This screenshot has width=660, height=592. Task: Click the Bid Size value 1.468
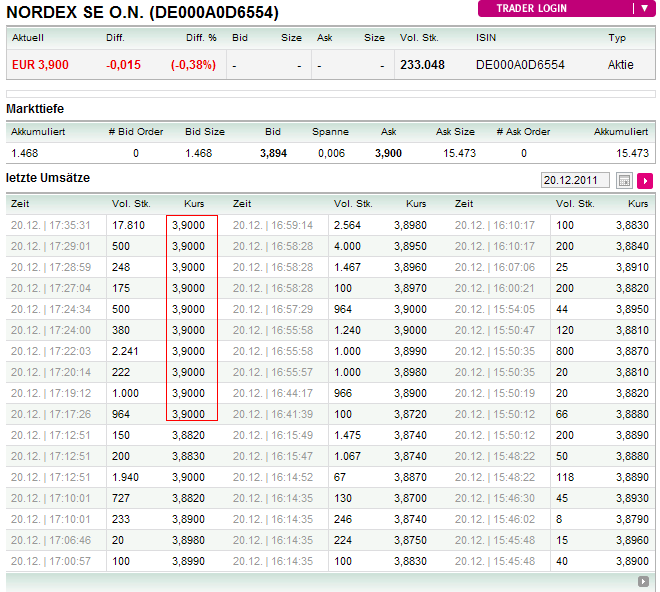click(199, 153)
